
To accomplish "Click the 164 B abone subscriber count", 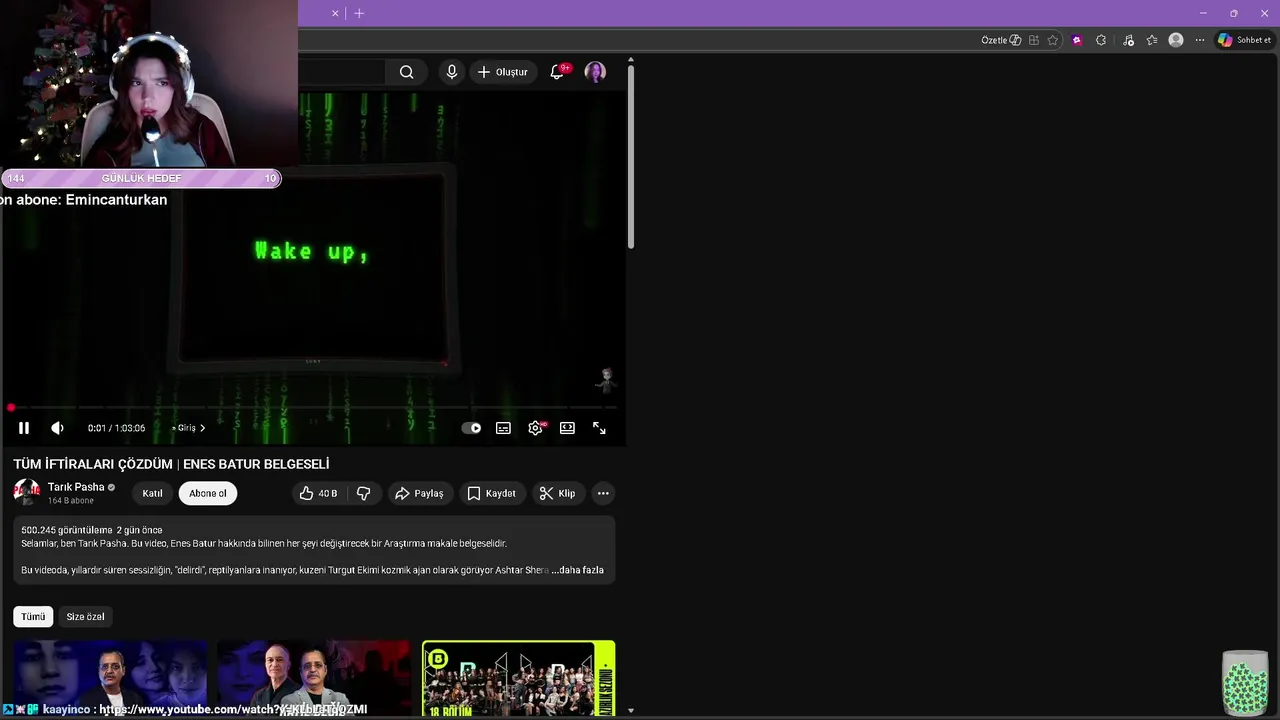I will click(x=71, y=501).
